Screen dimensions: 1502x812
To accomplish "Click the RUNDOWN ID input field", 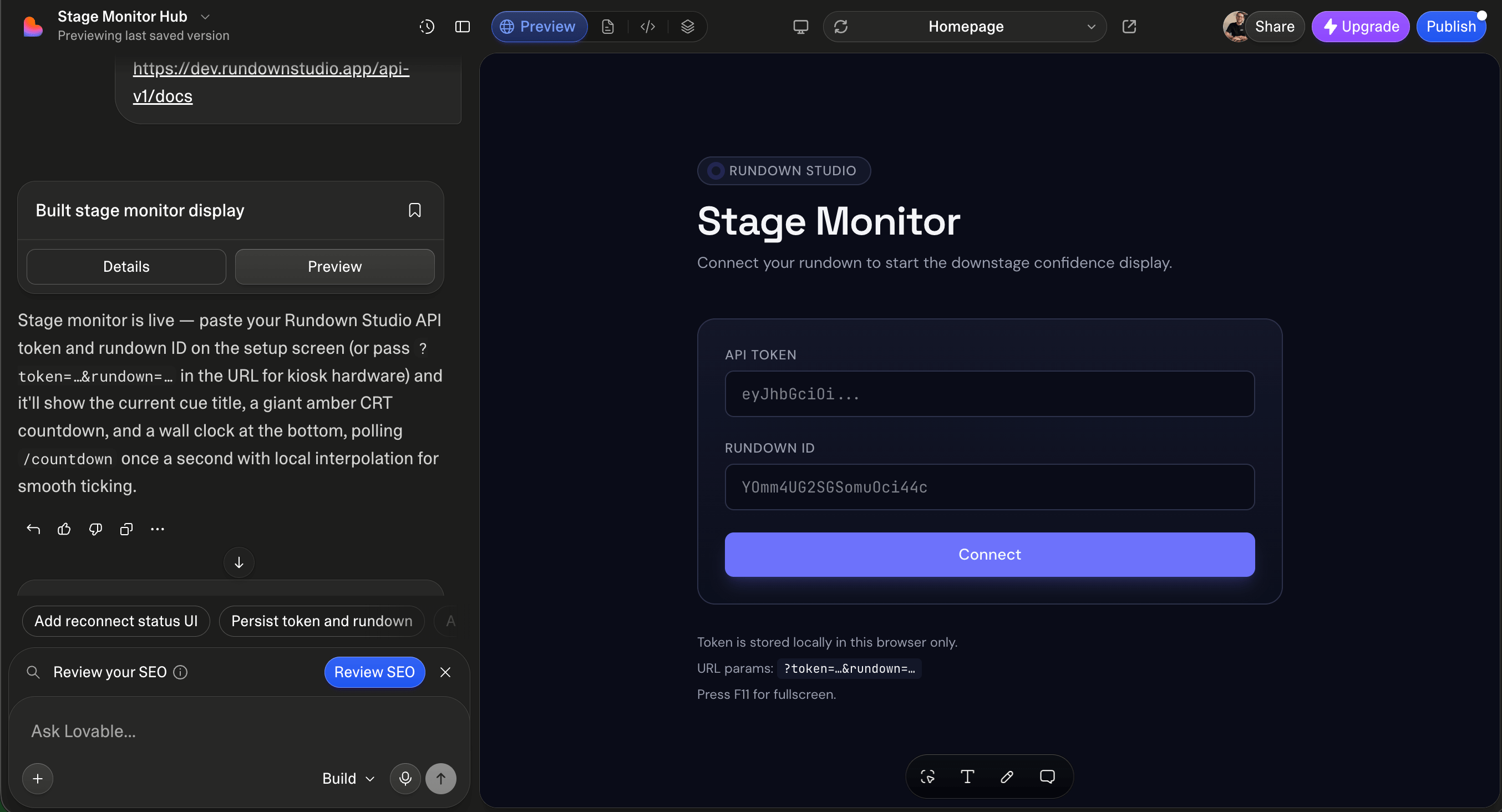I will click(990, 487).
